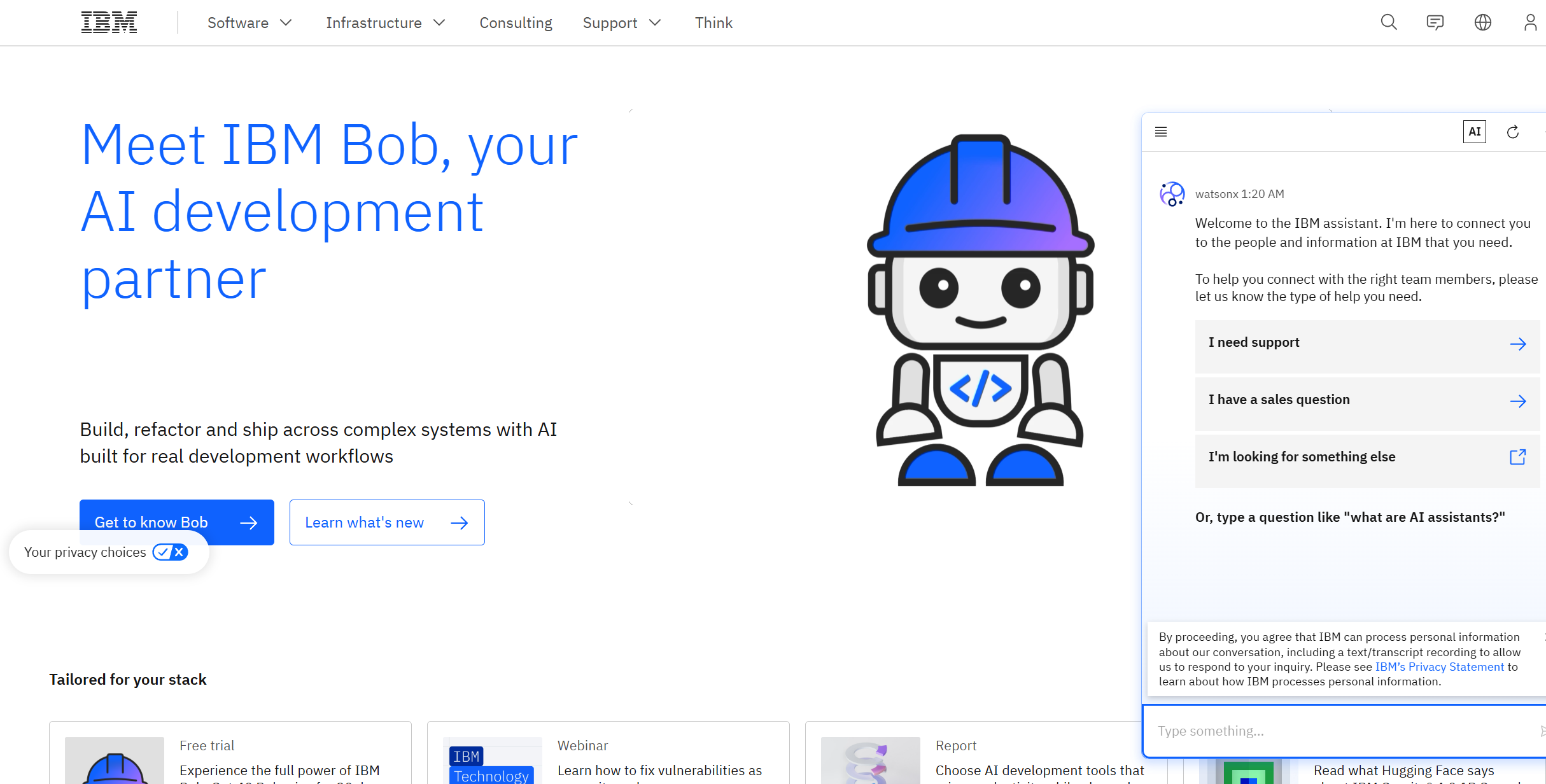Select I'm looking for something else
Image resolution: width=1546 pixels, height=784 pixels.
coord(1367,461)
